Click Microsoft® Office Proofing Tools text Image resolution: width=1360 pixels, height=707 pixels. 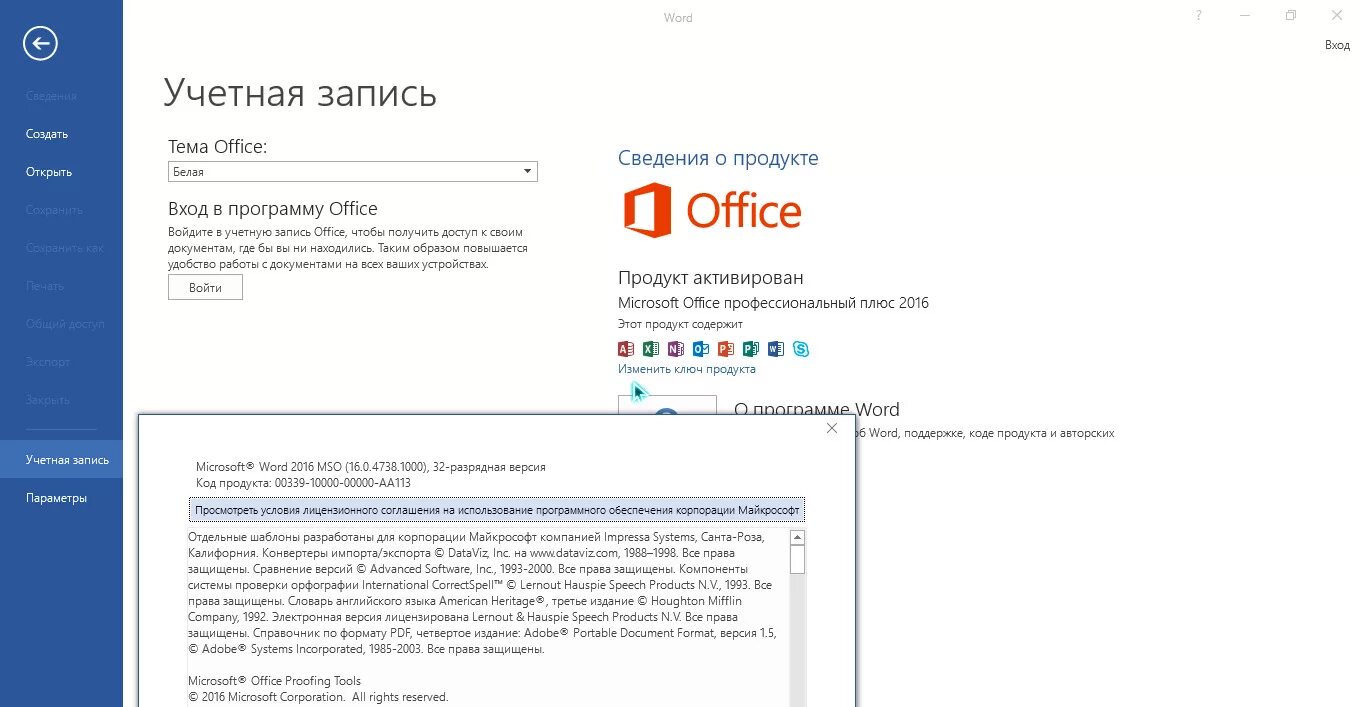pos(274,681)
